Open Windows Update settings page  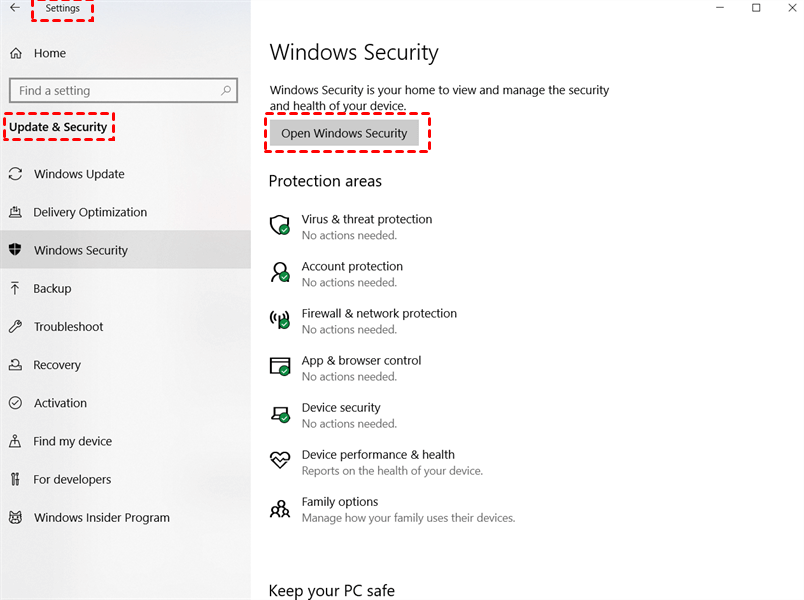[79, 174]
